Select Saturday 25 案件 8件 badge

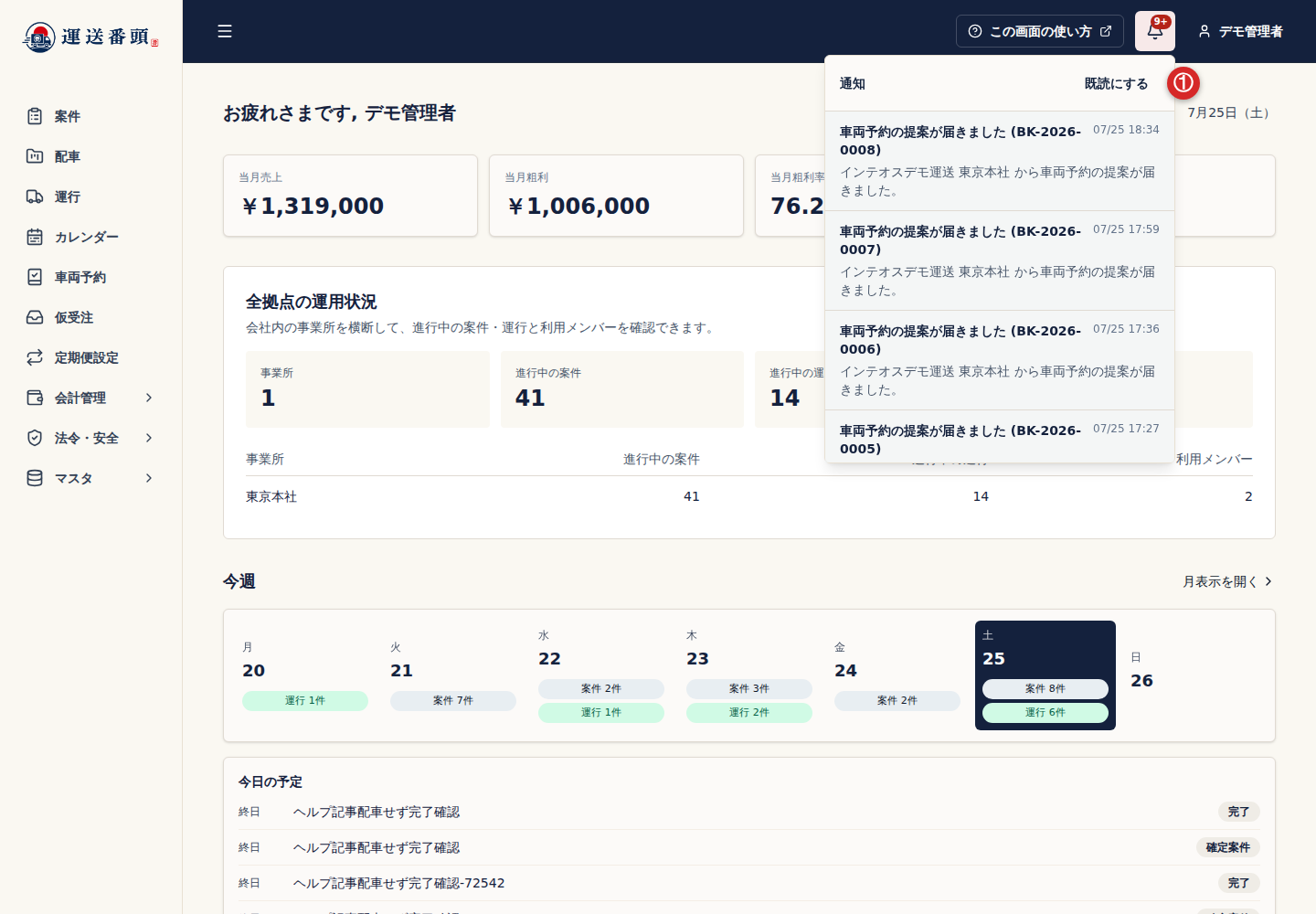pyautogui.click(x=1045, y=688)
